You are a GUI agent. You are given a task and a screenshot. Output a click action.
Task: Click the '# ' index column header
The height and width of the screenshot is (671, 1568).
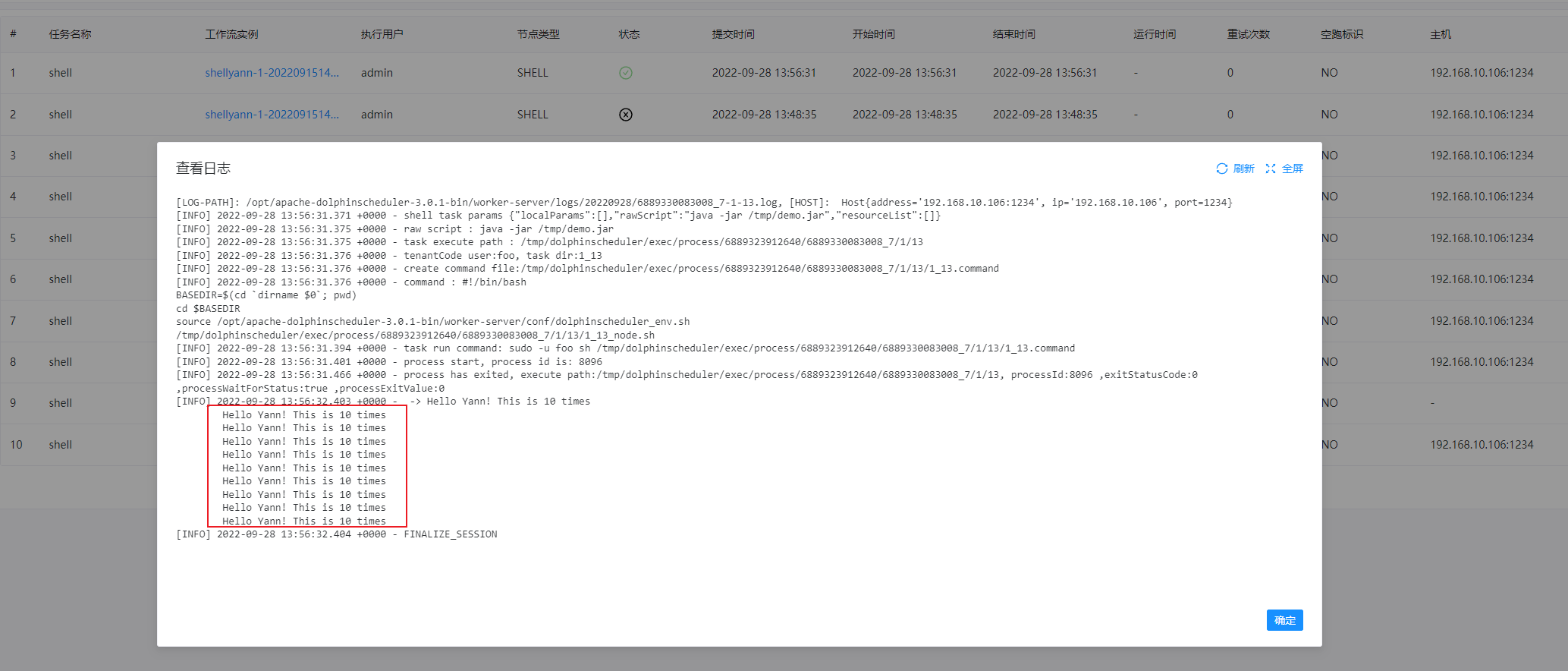pyautogui.click(x=13, y=34)
